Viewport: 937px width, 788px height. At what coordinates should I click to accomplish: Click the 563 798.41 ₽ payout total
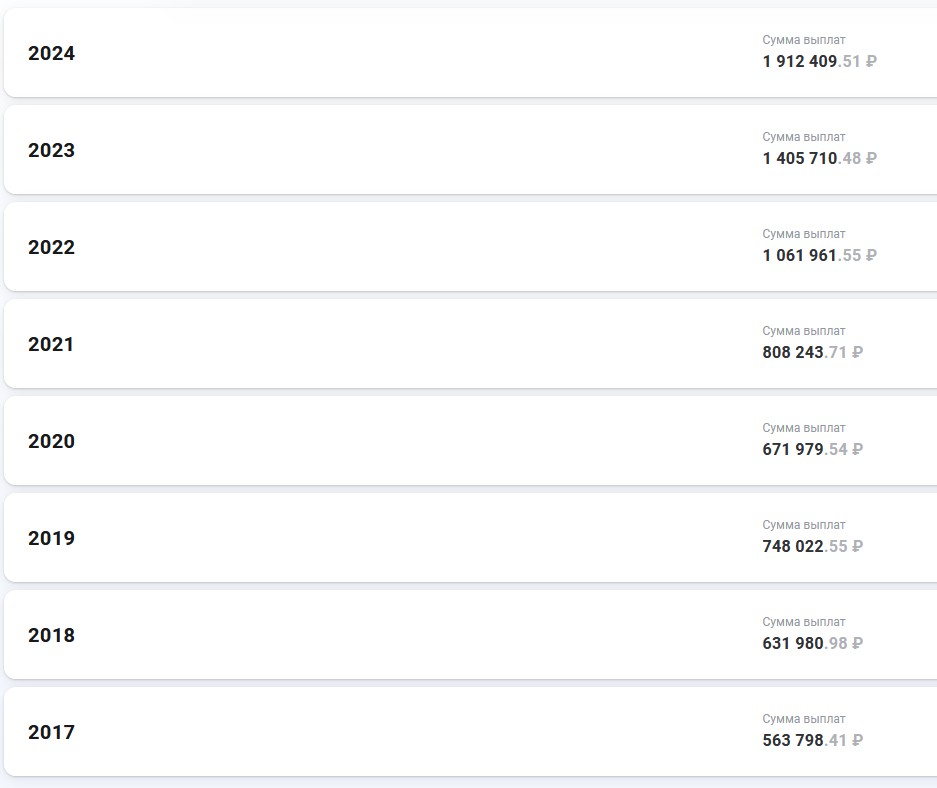(812, 740)
